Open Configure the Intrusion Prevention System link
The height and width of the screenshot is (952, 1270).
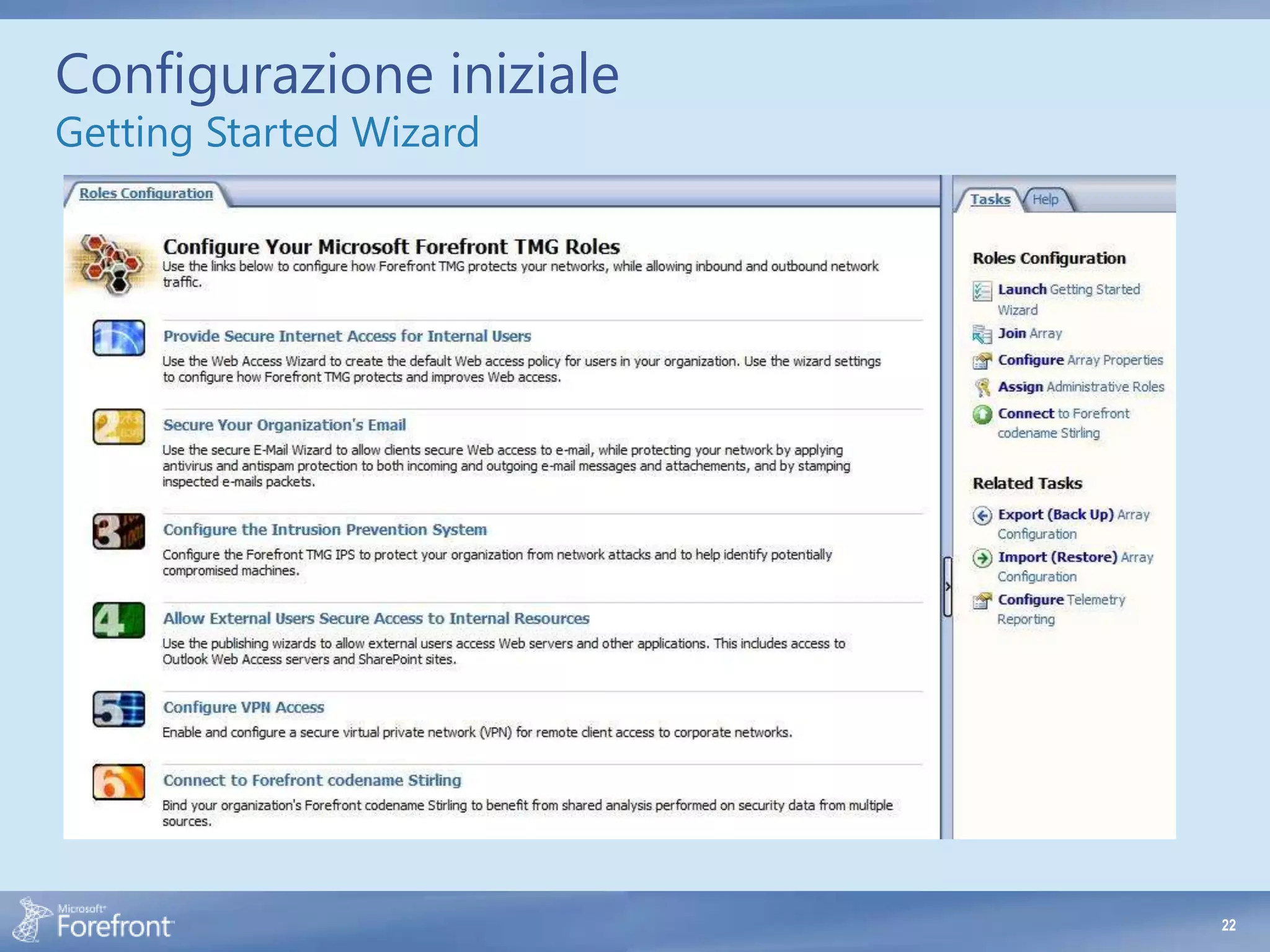324,530
